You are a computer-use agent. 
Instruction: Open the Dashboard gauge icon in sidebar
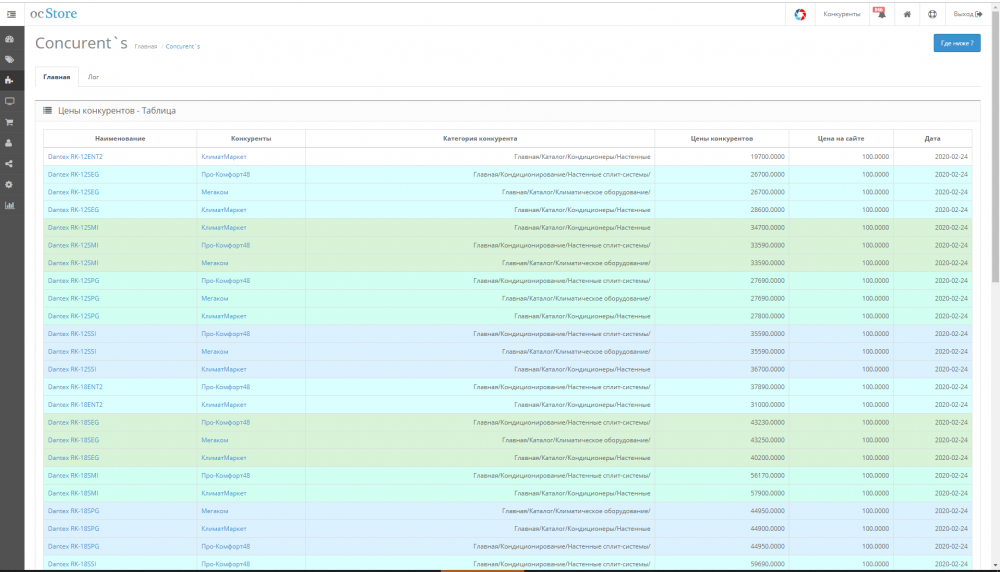click(10, 39)
